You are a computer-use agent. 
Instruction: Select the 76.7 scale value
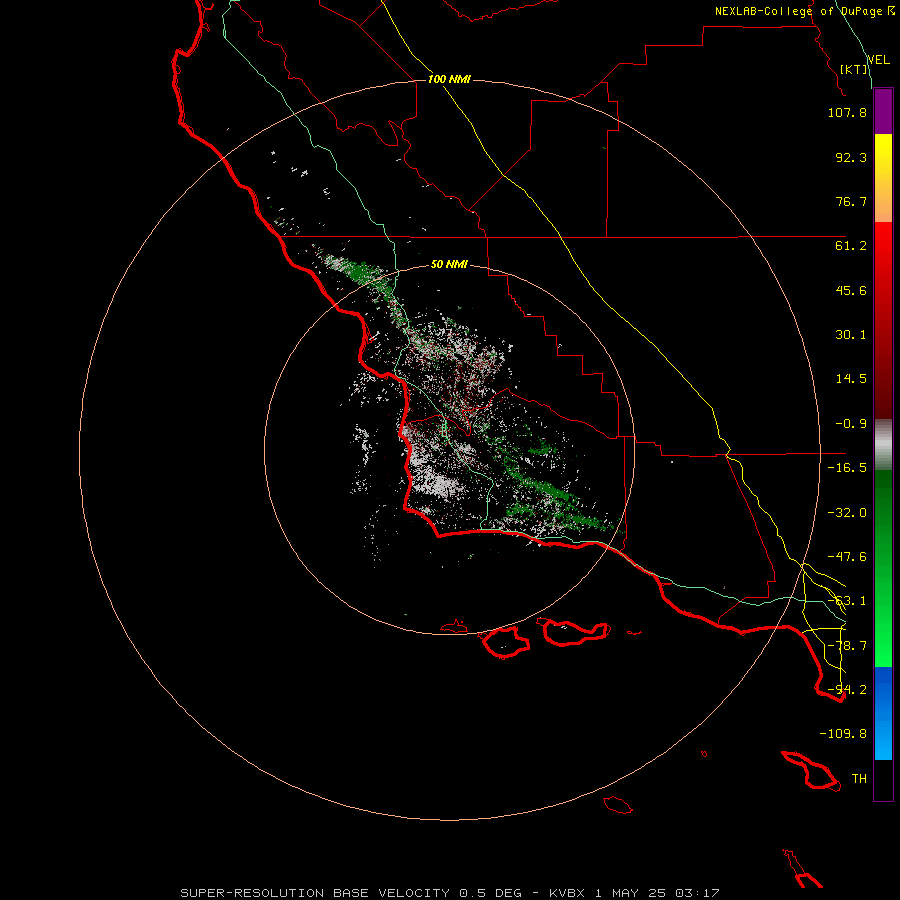[x=851, y=201]
